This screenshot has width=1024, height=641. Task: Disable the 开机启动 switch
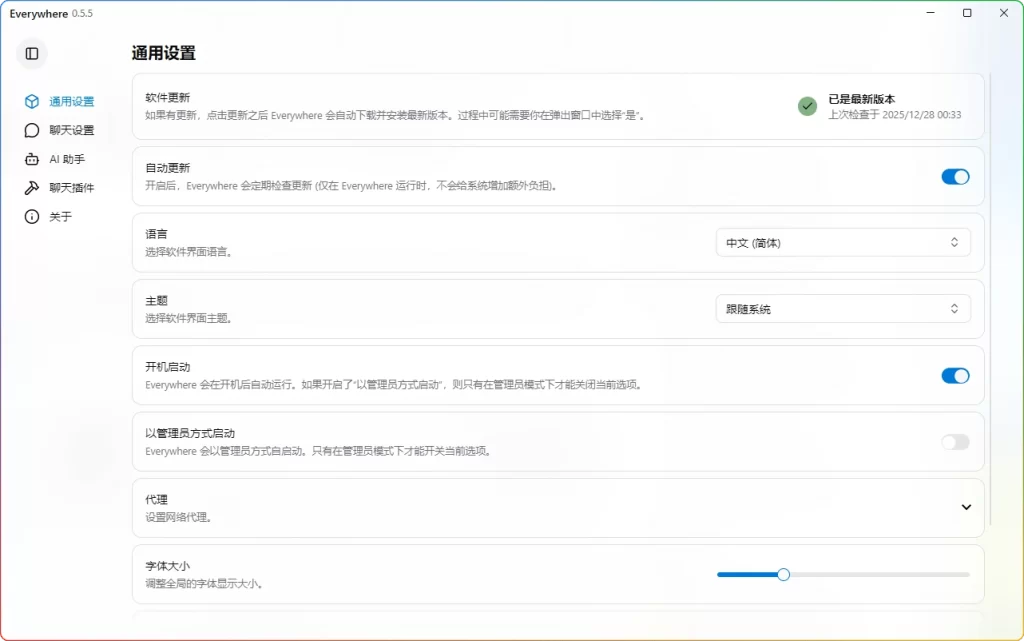955,375
